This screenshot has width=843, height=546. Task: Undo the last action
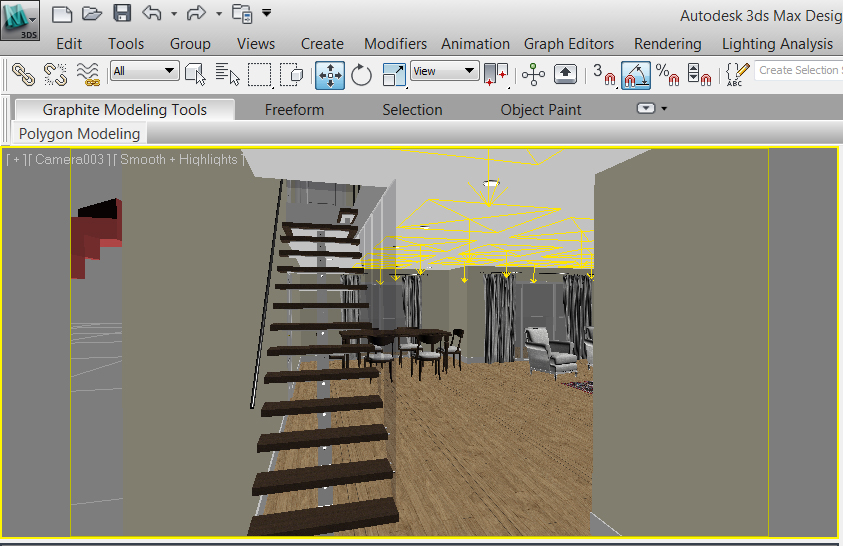(x=152, y=13)
